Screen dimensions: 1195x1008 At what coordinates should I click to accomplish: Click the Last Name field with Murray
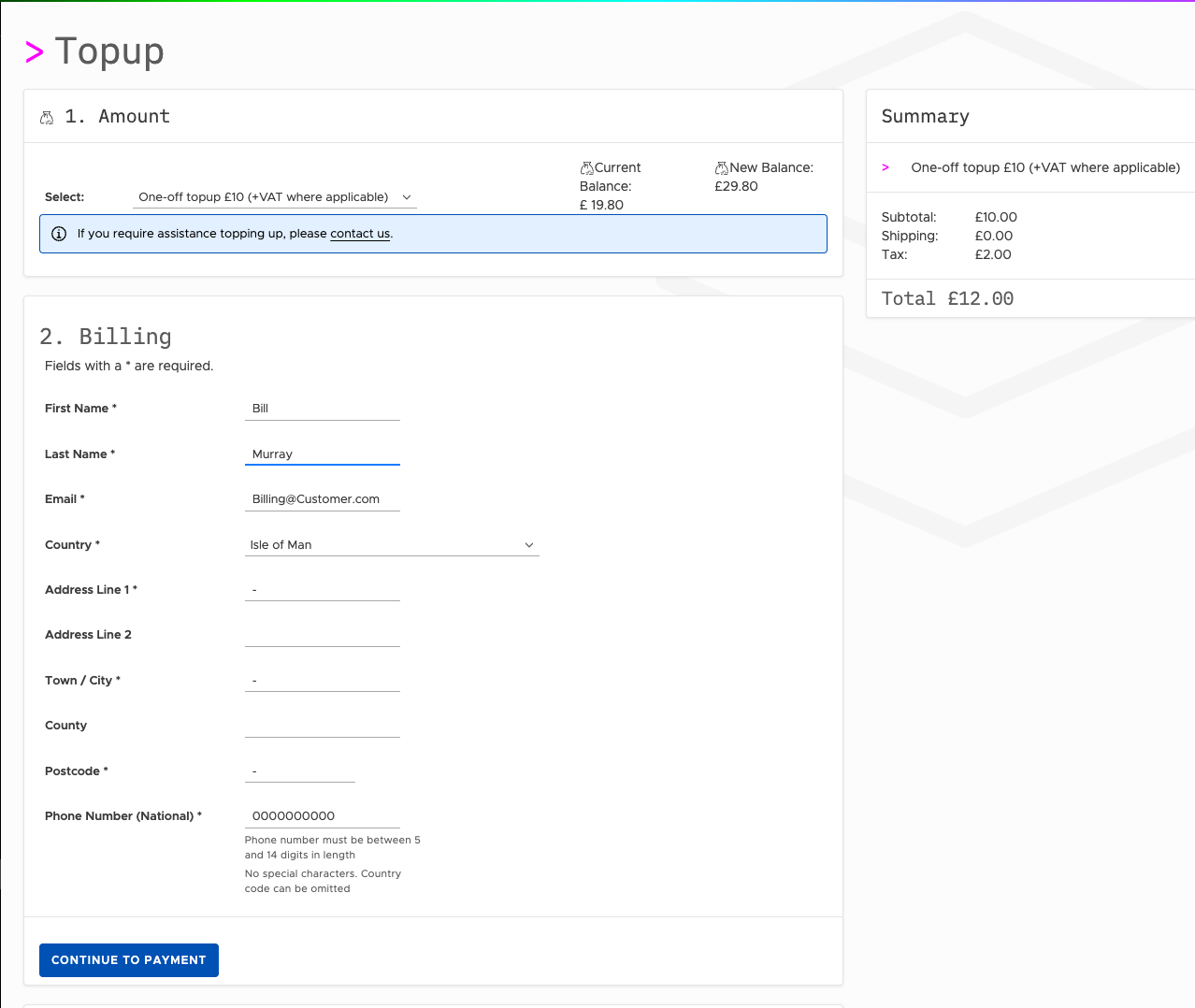coord(322,454)
